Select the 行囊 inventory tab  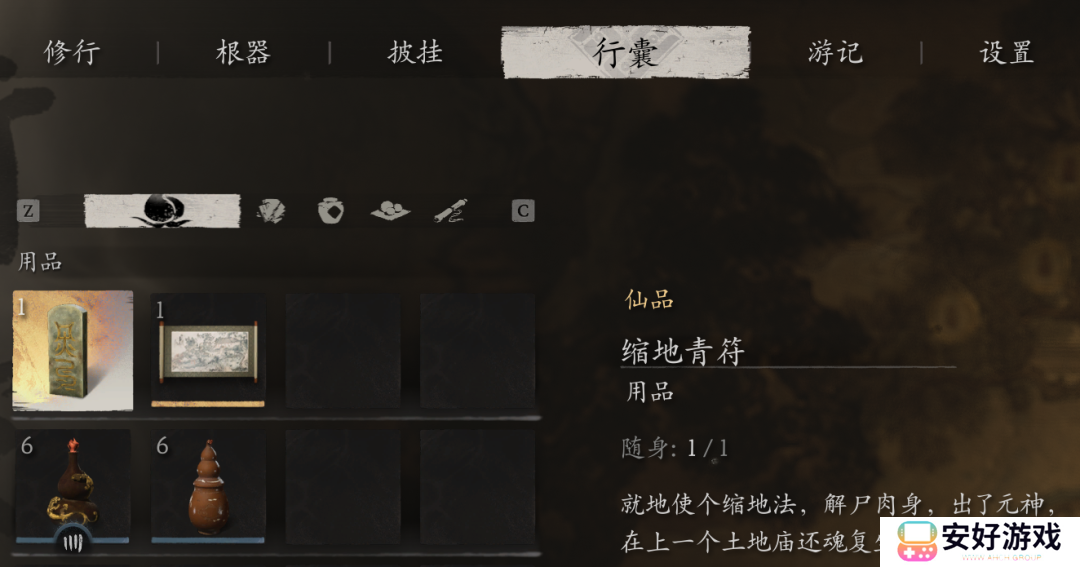(625, 52)
